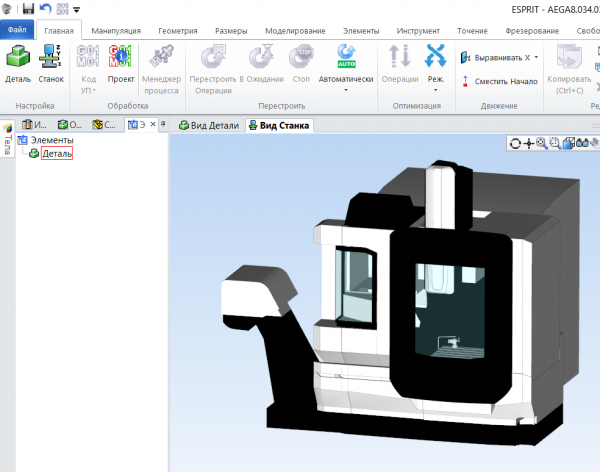Open the Инструмент ribbon tab
This screenshot has height=472, width=600.
(418, 31)
